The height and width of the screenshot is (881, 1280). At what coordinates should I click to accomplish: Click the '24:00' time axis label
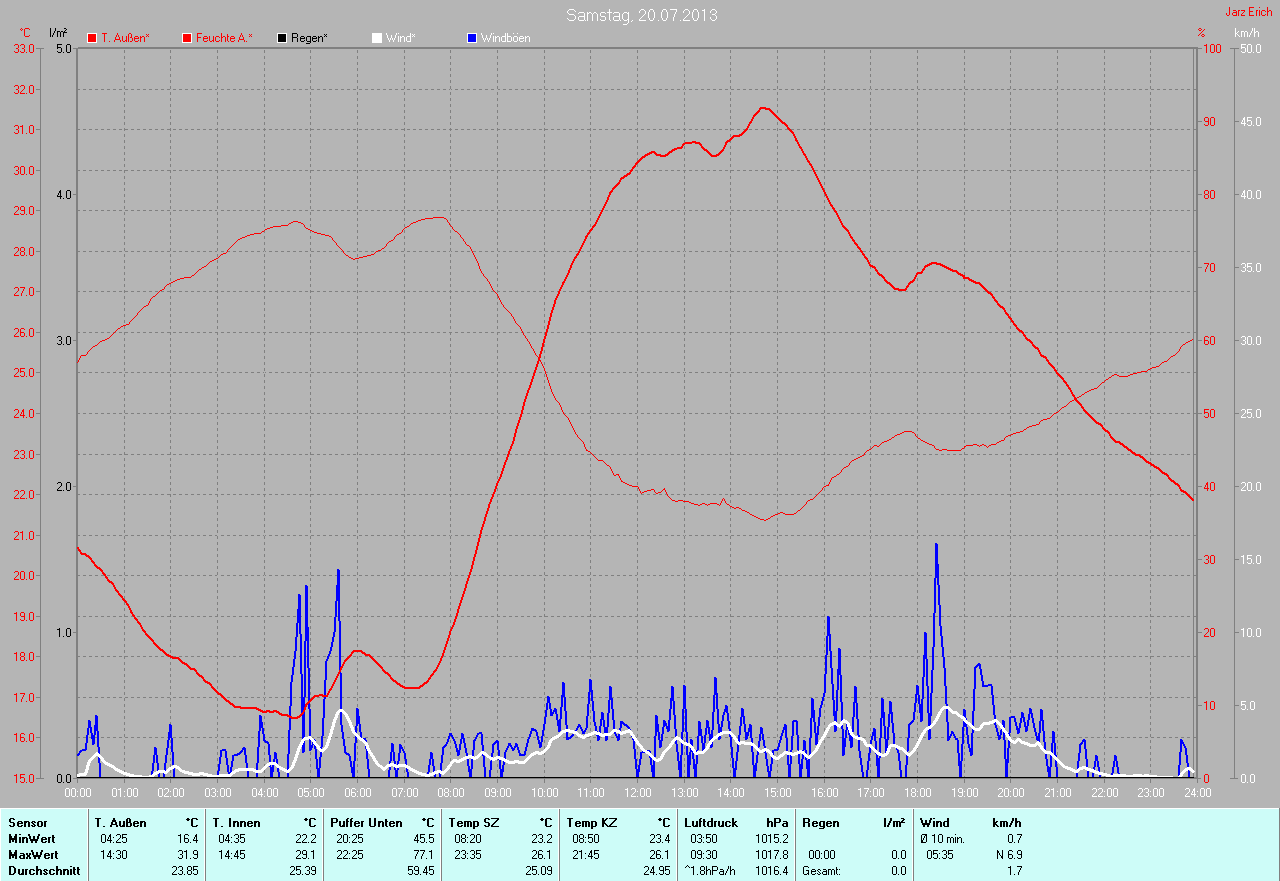click(1197, 793)
